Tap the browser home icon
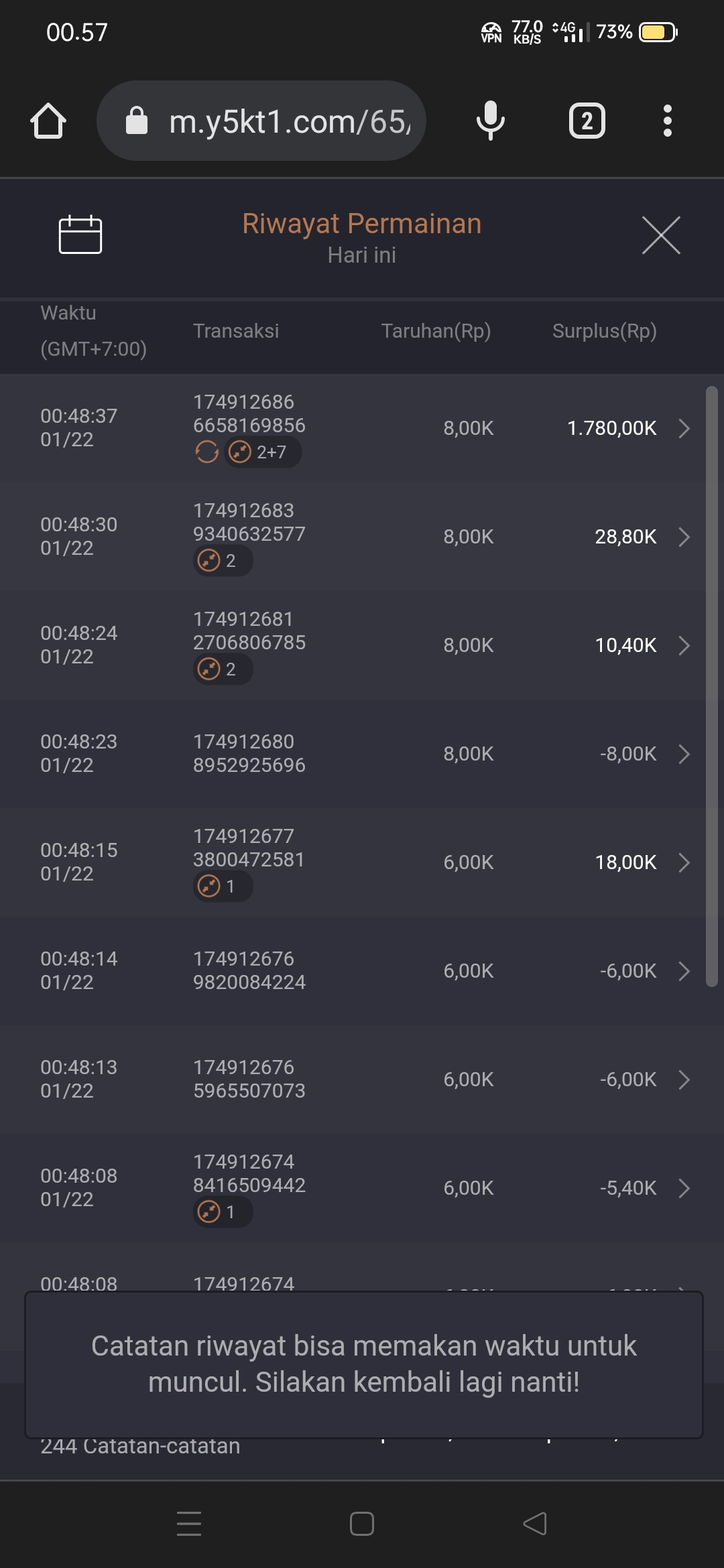This screenshot has height=1568, width=724. coord(48,121)
